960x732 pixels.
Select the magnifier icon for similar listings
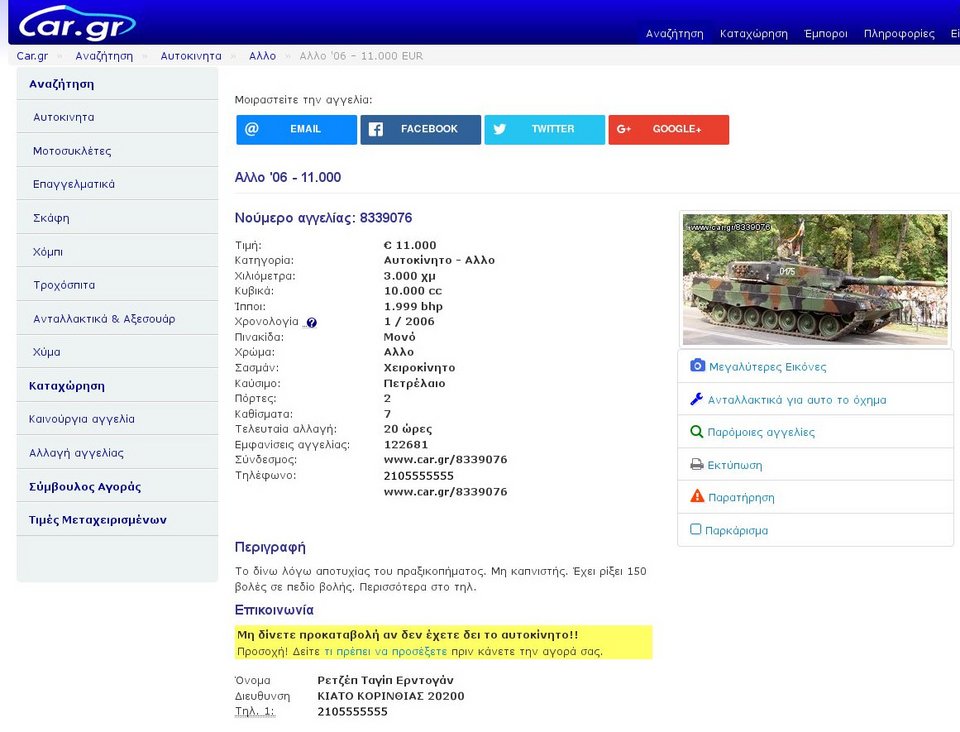tap(696, 432)
